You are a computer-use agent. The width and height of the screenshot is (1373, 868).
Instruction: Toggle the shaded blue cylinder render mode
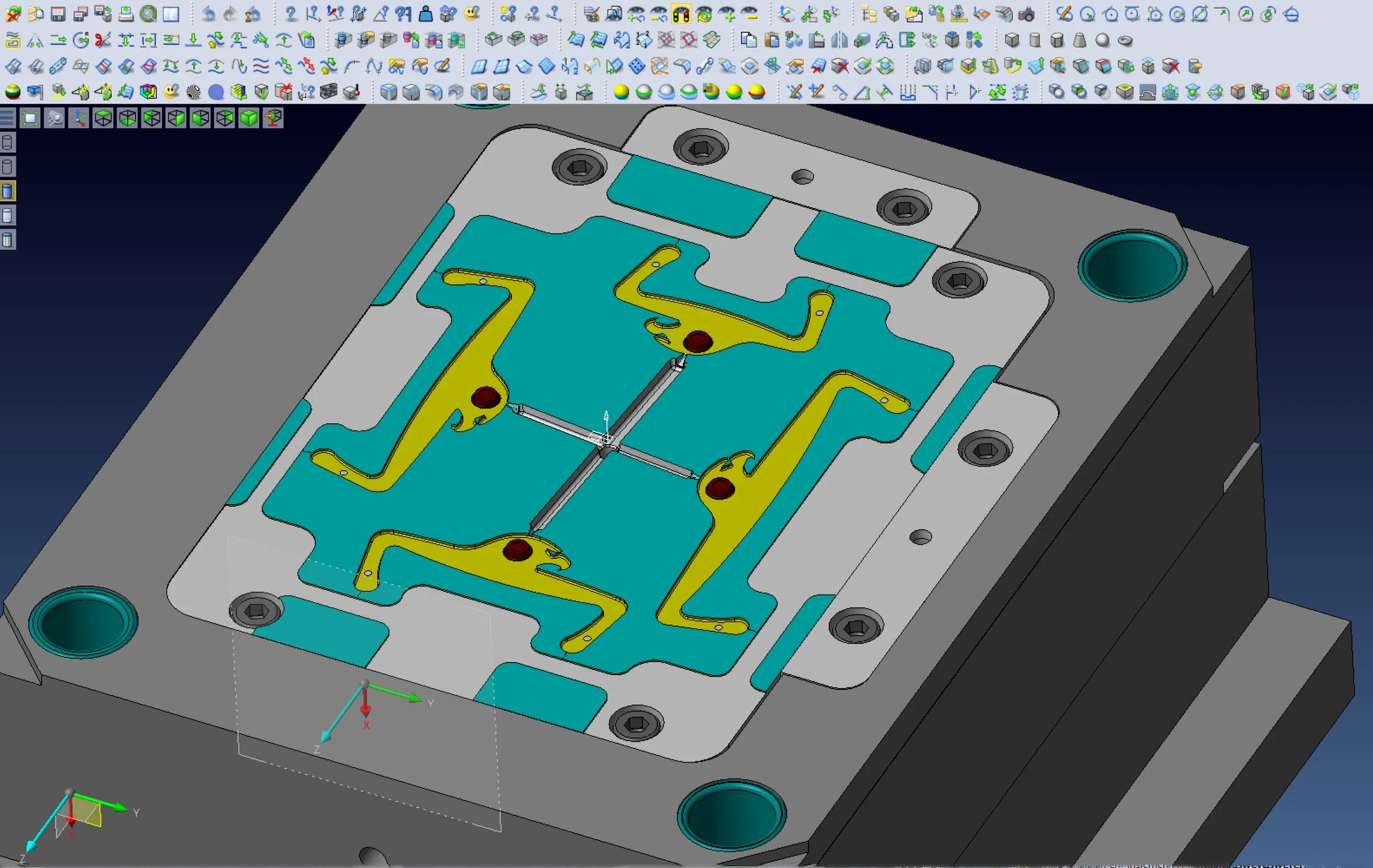(7, 191)
